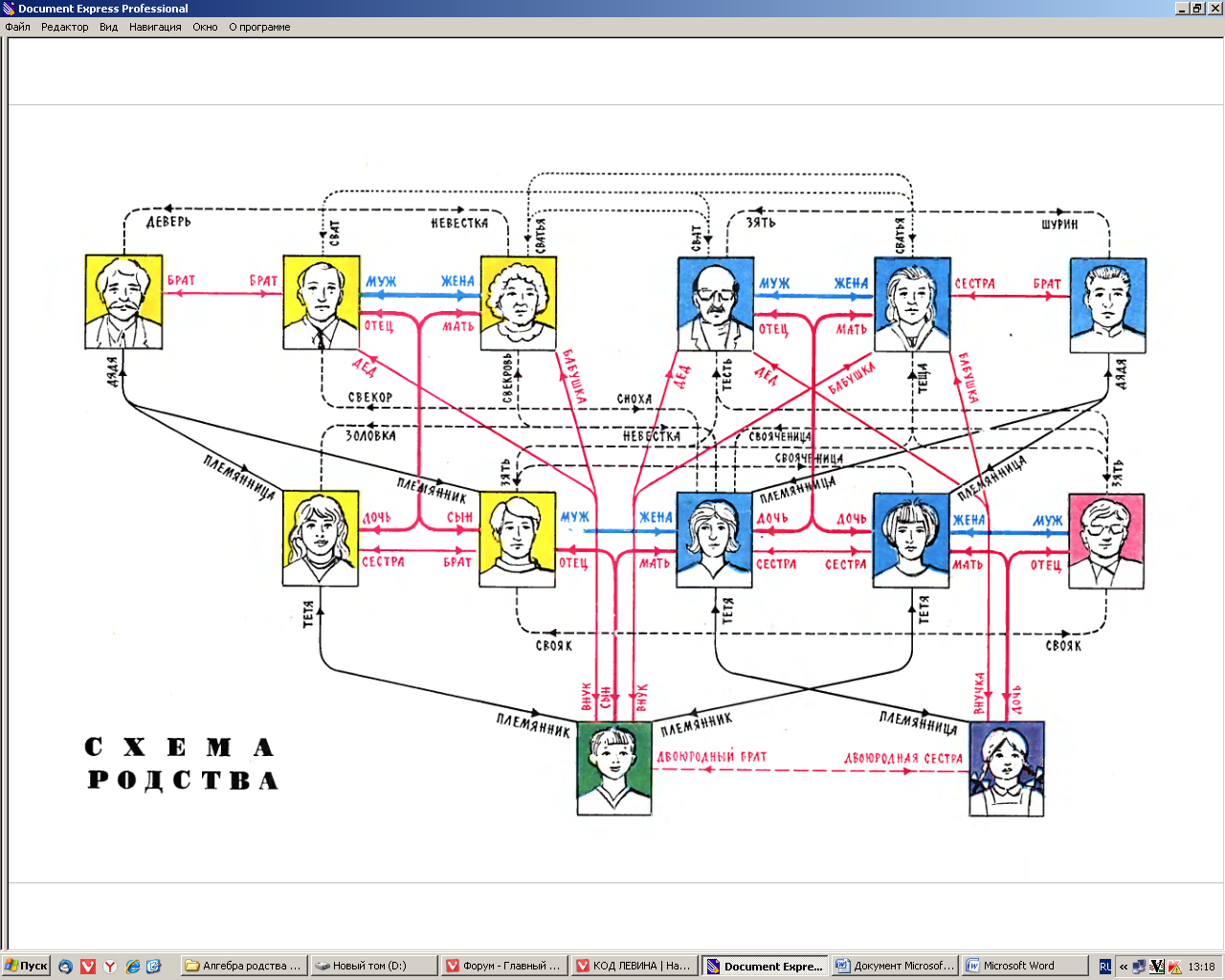
Task: Open the Редактор menu
Action: tap(64, 27)
